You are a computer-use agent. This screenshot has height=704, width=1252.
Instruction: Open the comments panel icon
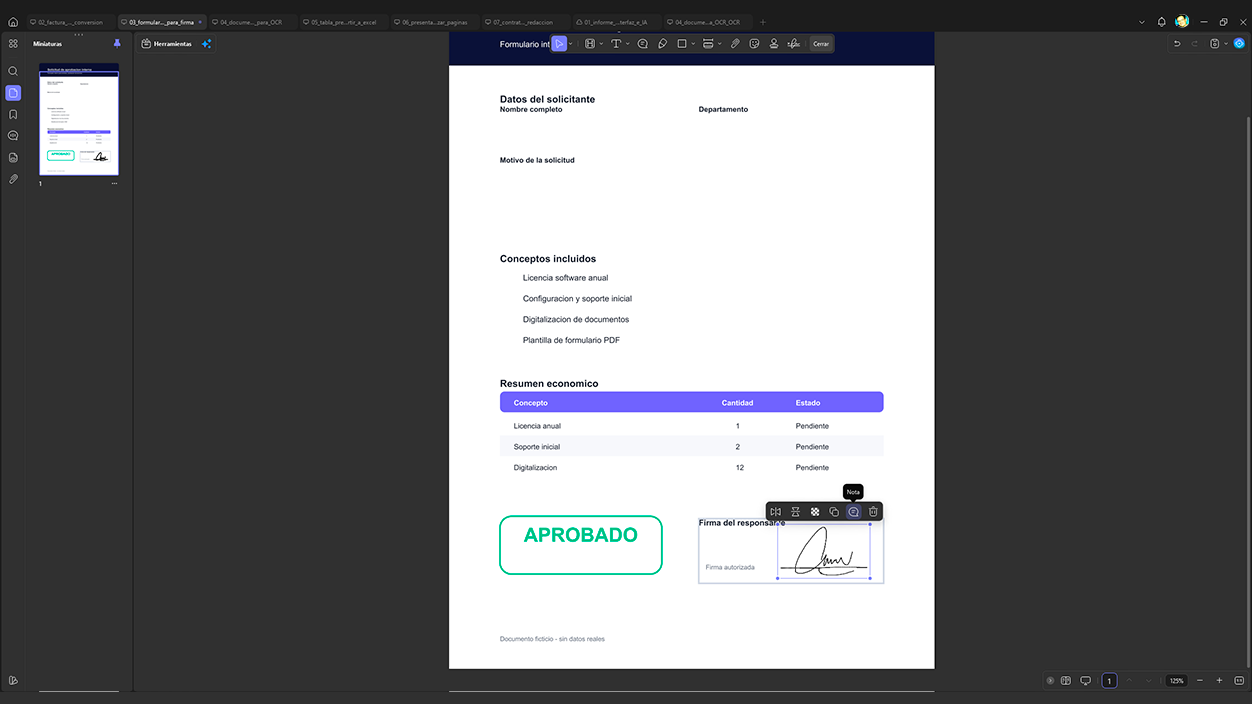click(x=13, y=136)
